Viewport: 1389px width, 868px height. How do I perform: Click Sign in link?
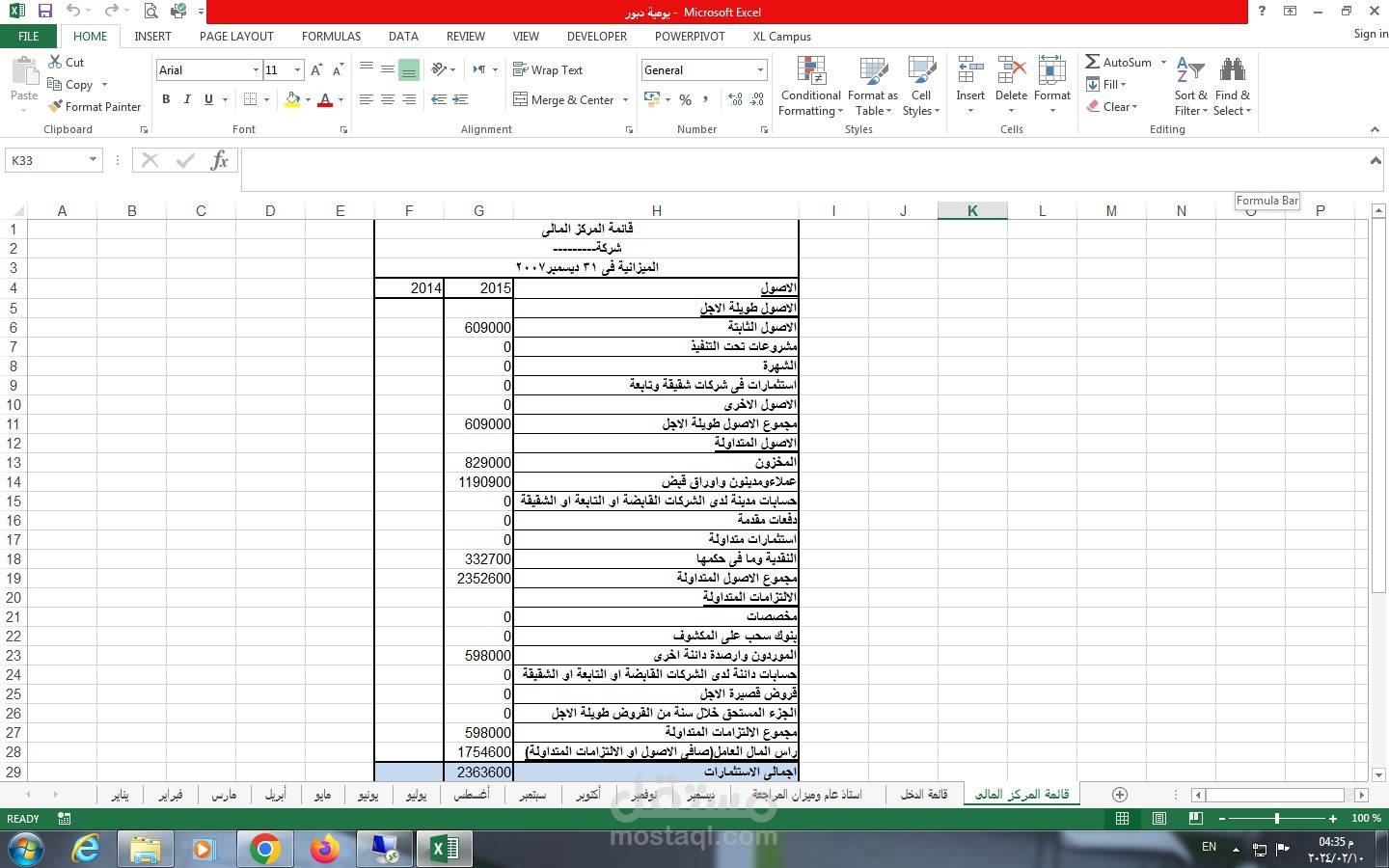click(x=1370, y=34)
